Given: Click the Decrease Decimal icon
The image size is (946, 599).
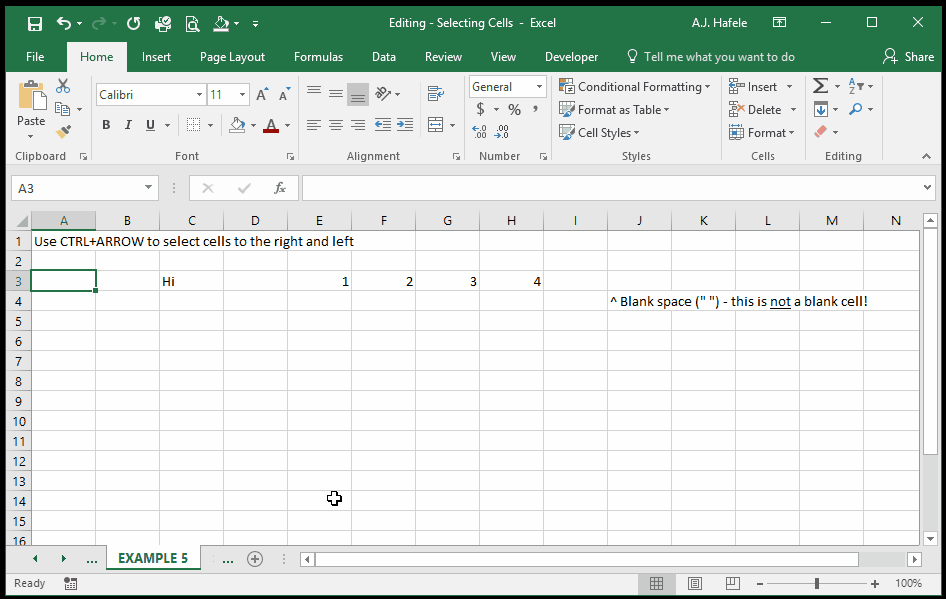Looking at the screenshot, I should pyautogui.click(x=502, y=132).
